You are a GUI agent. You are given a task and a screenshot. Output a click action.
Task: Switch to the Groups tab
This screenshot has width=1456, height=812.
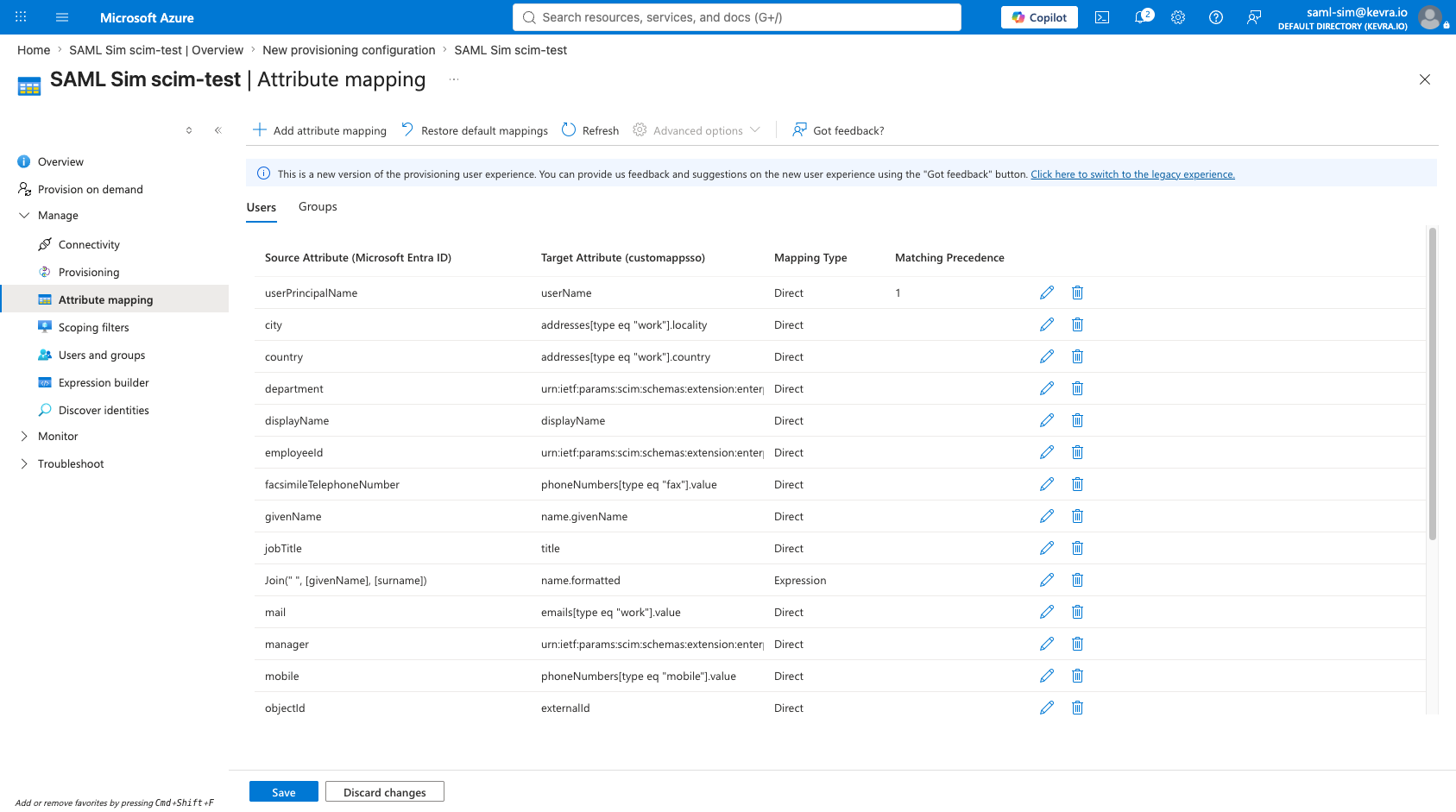tap(318, 206)
